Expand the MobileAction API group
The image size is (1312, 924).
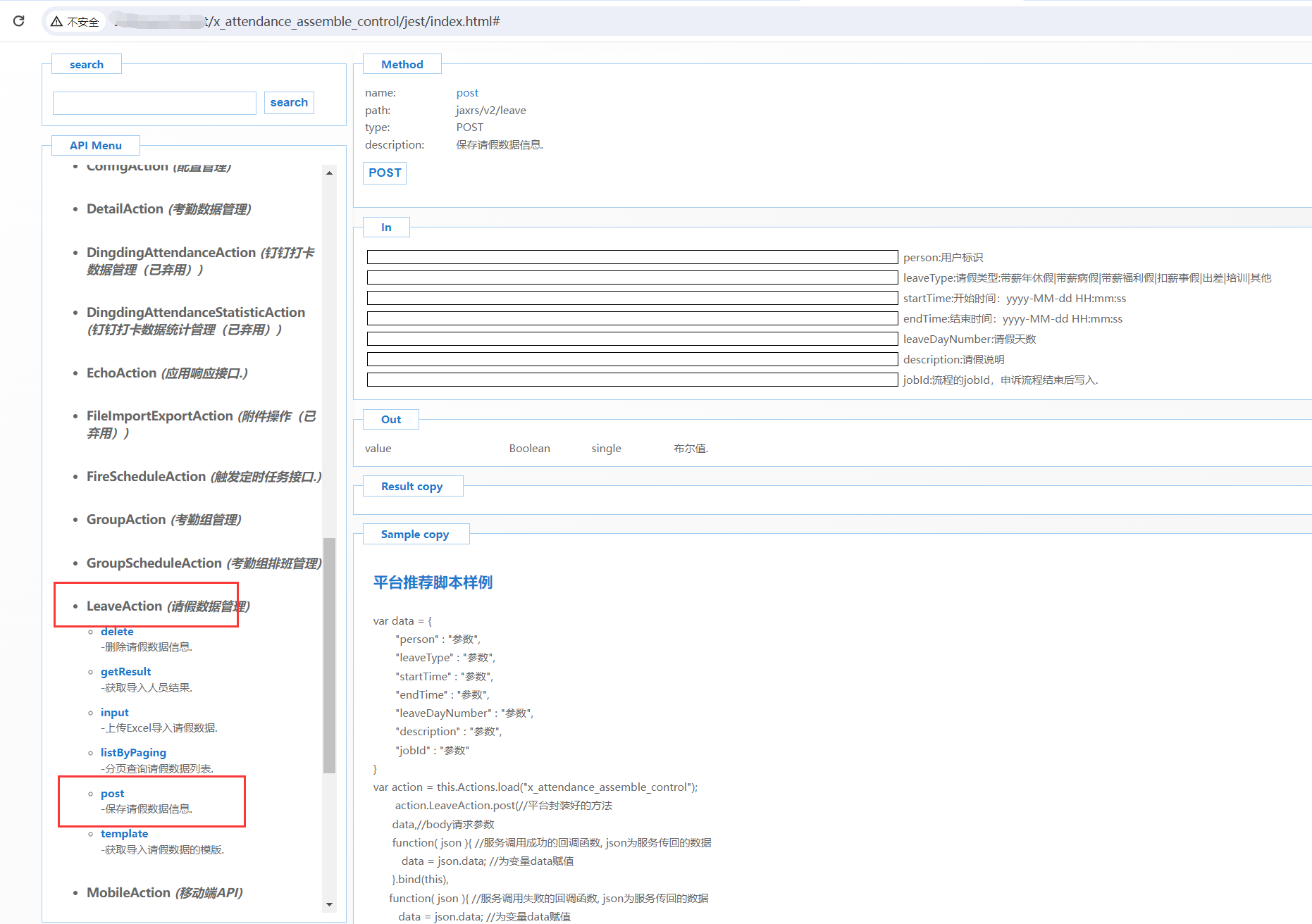pos(165,893)
